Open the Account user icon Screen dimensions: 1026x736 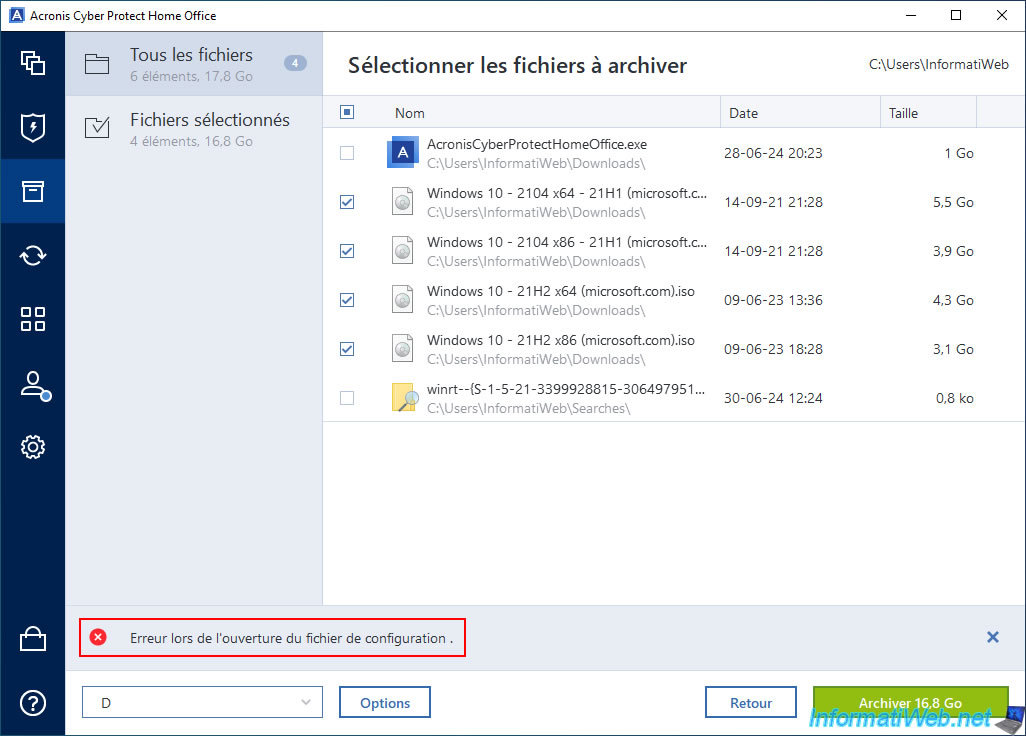[33, 384]
